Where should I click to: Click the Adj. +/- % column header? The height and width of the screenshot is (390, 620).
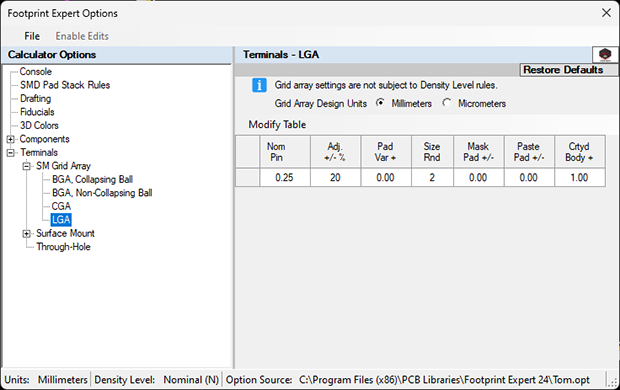(x=335, y=152)
